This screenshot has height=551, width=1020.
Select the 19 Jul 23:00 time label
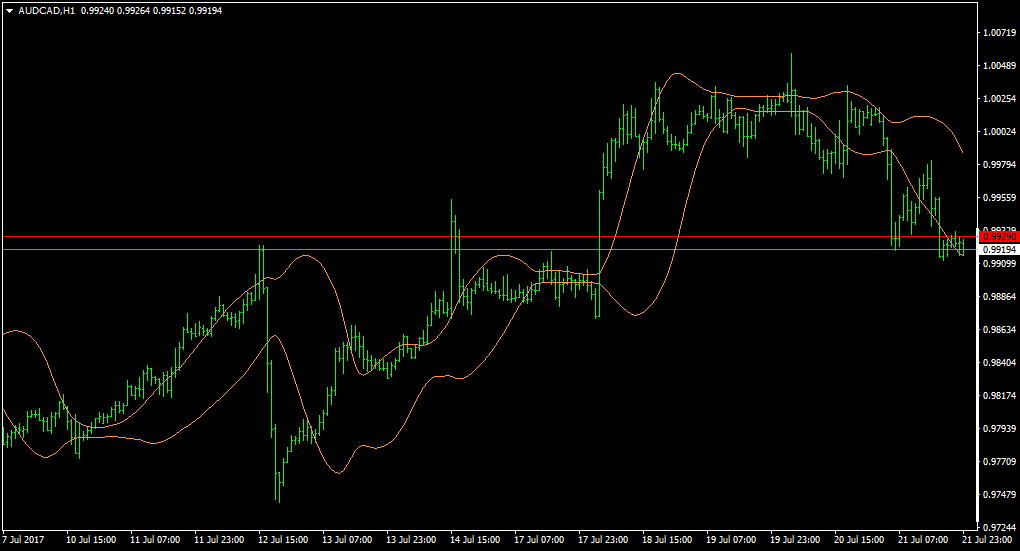pos(796,540)
